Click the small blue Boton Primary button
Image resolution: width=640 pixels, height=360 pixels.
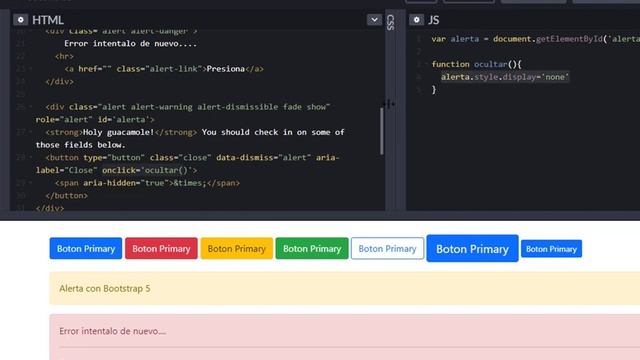pyautogui.click(x=551, y=249)
